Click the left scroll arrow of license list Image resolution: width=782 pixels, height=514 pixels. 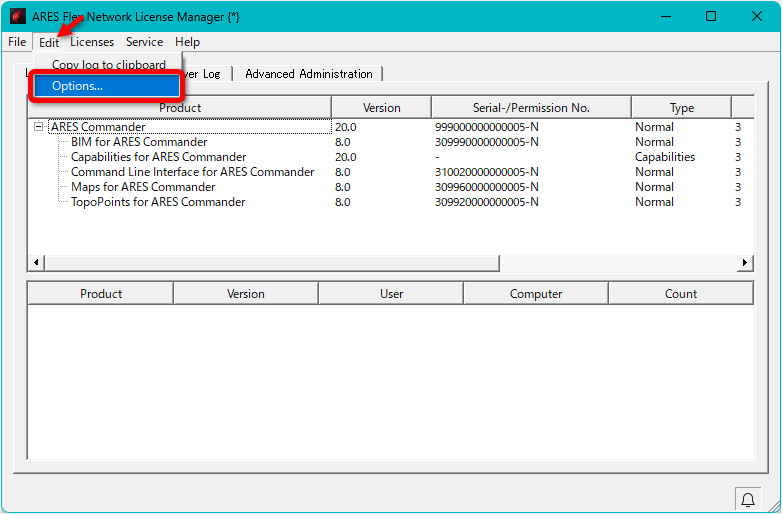(x=36, y=262)
